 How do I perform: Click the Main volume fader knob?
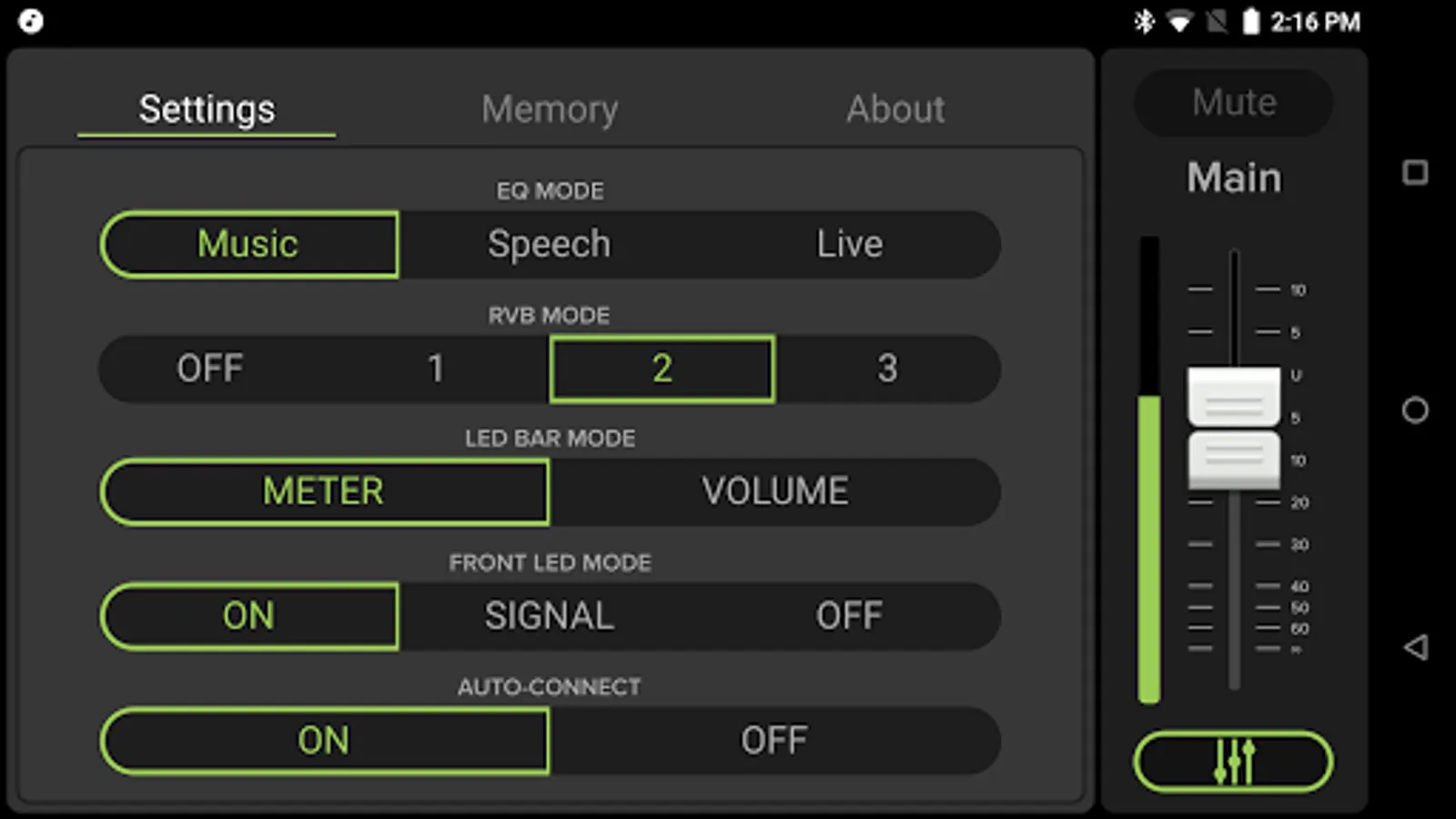coord(1233,428)
